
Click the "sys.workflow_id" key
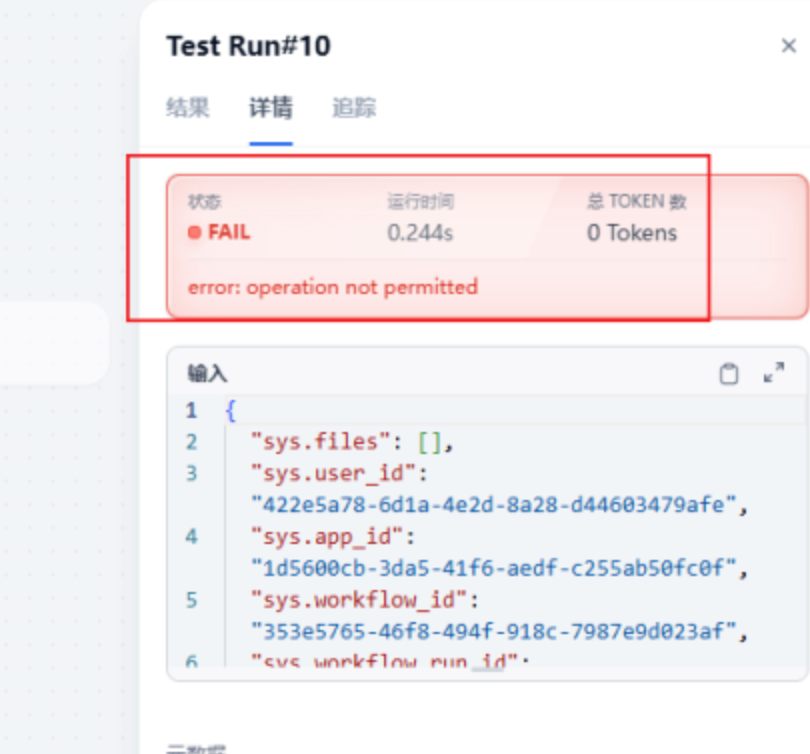pyautogui.click(x=360, y=600)
